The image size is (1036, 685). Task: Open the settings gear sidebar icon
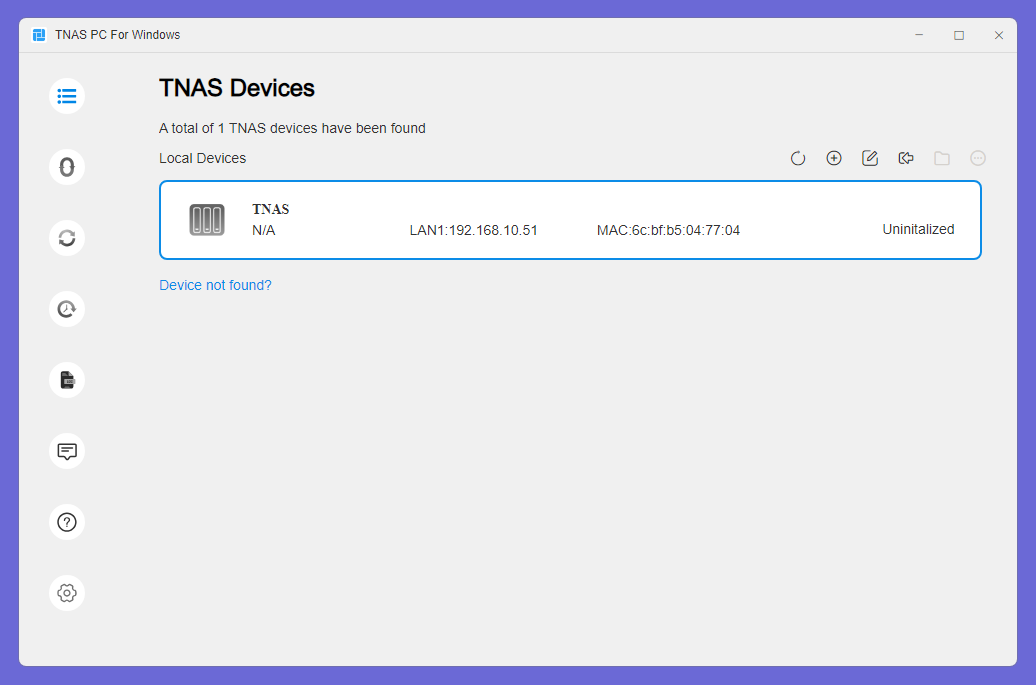click(x=67, y=593)
